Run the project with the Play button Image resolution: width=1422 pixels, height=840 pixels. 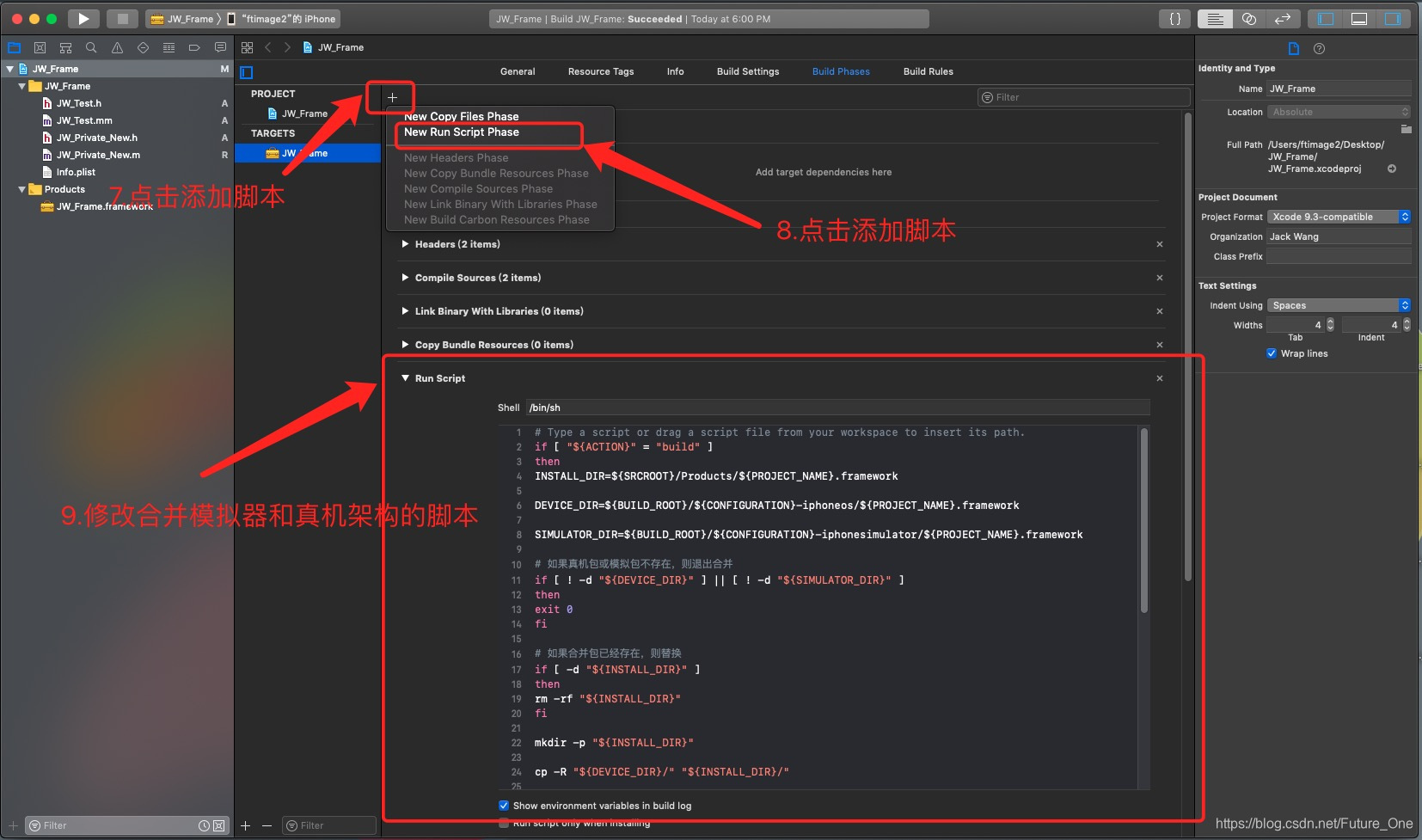click(83, 18)
